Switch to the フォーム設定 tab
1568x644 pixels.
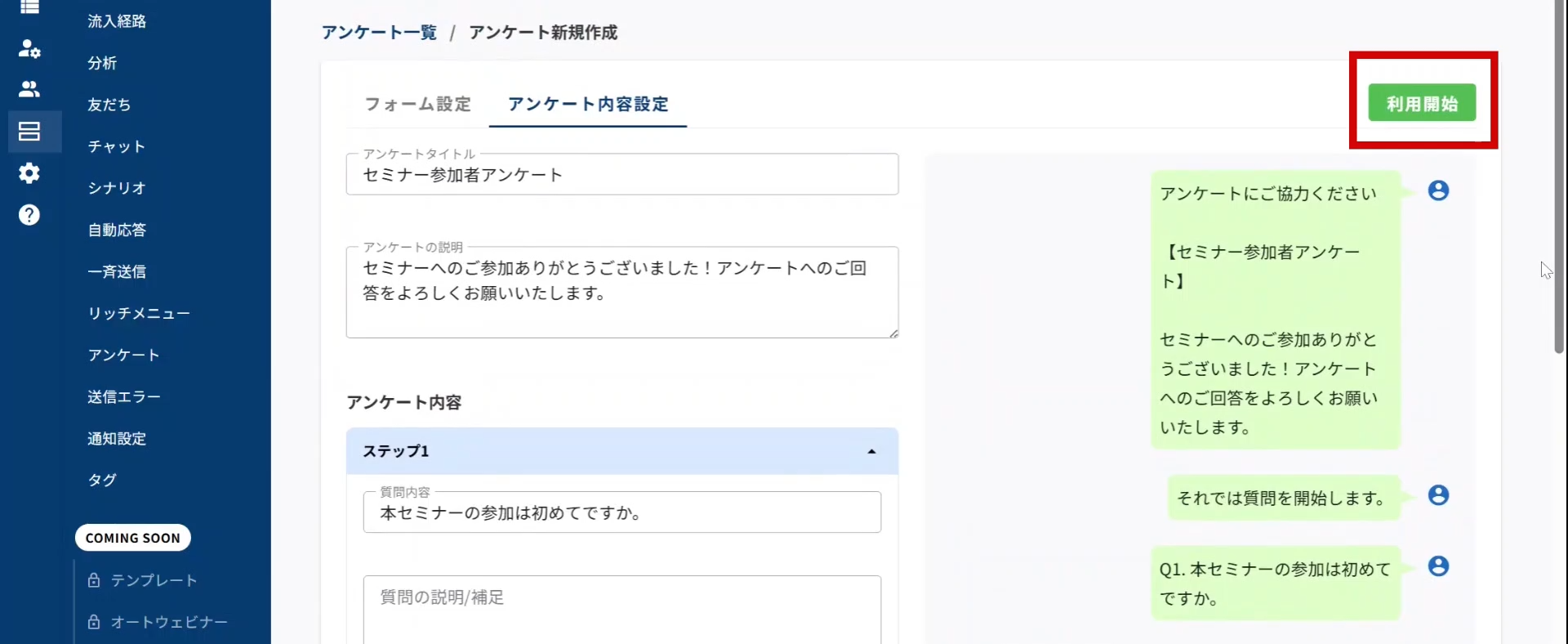[x=417, y=105]
